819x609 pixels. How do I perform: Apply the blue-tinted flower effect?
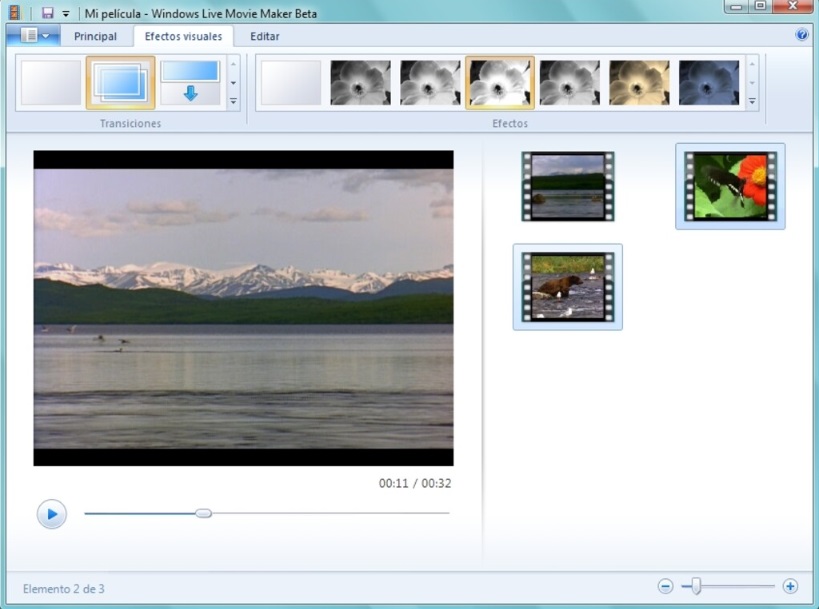[x=709, y=83]
